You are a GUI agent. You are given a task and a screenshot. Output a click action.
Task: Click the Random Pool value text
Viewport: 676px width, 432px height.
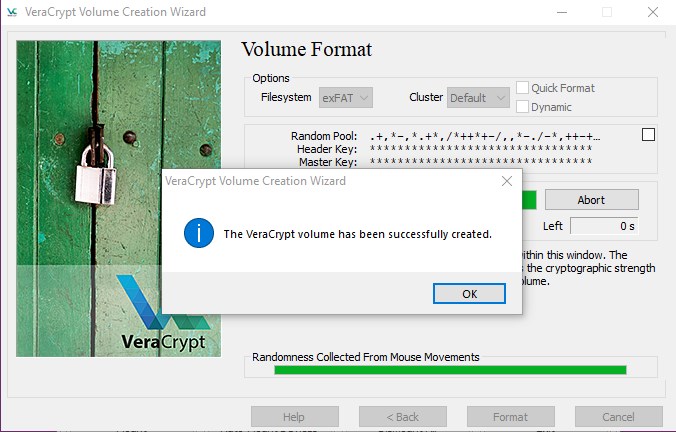tap(485, 137)
